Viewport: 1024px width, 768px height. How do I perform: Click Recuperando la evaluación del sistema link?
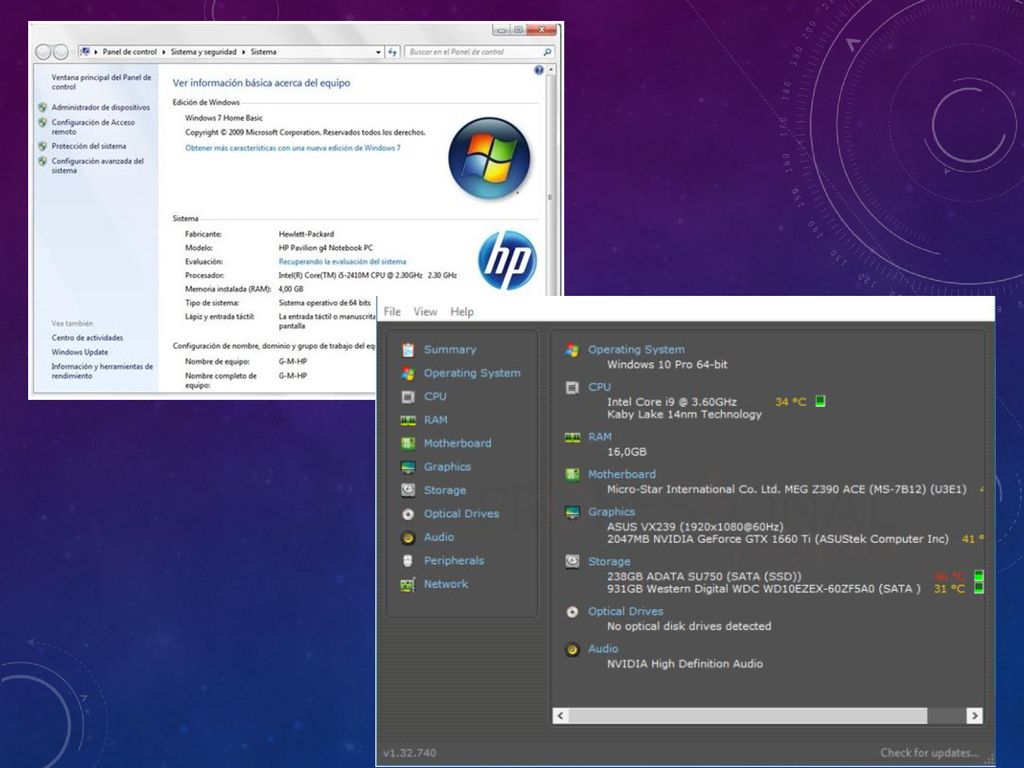click(x=342, y=262)
